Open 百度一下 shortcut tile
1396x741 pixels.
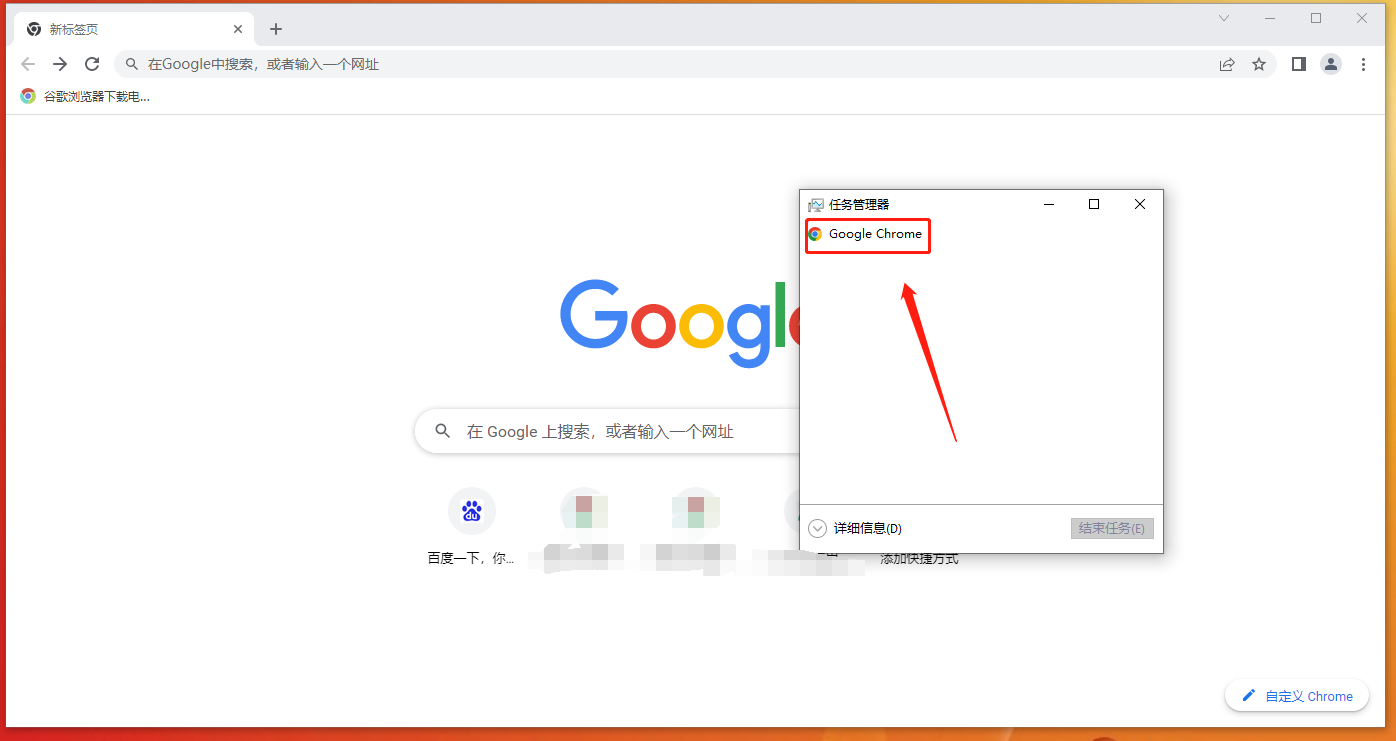(471, 527)
